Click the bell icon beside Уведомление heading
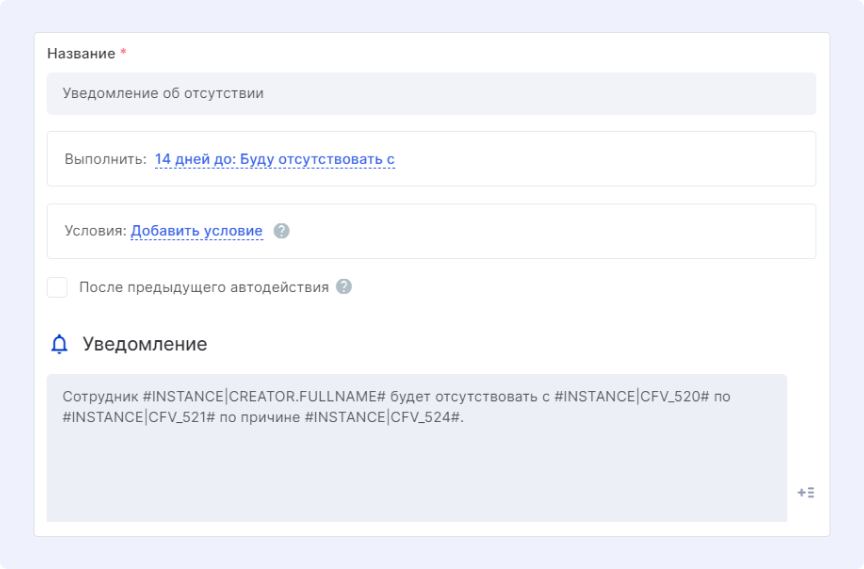The image size is (864, 569). click(x=60, y=344)
